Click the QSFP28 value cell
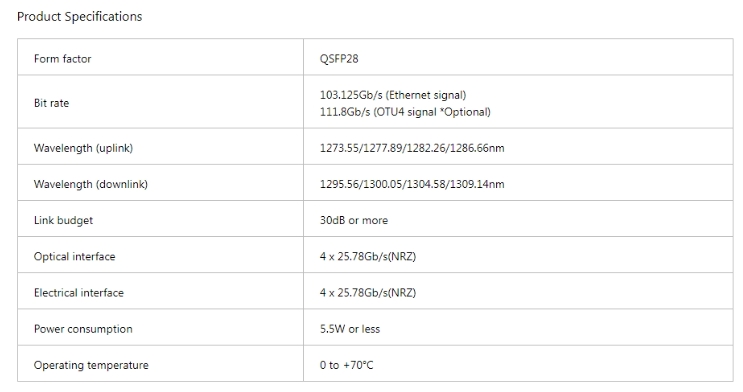743x392 pixels. [518, 57]
